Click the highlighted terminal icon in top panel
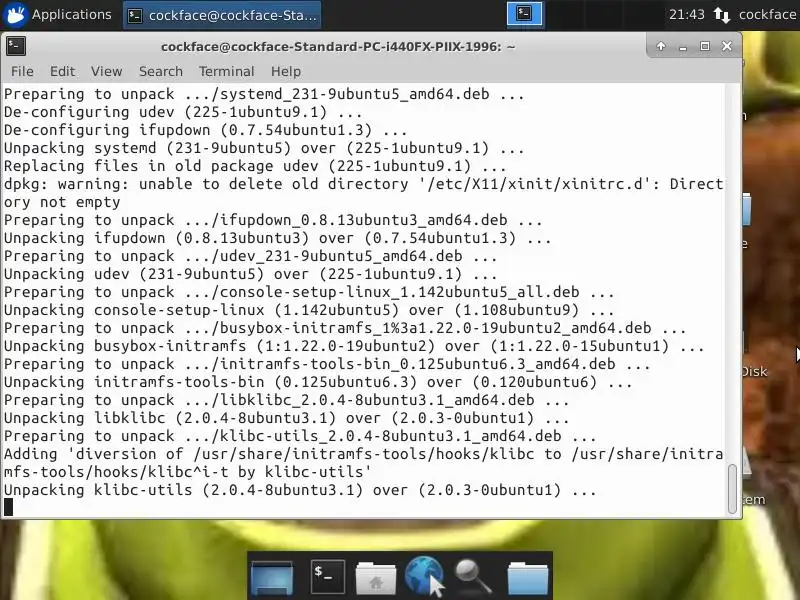The height and width of the screenshot is (600, 800). (x=524, y=14)
